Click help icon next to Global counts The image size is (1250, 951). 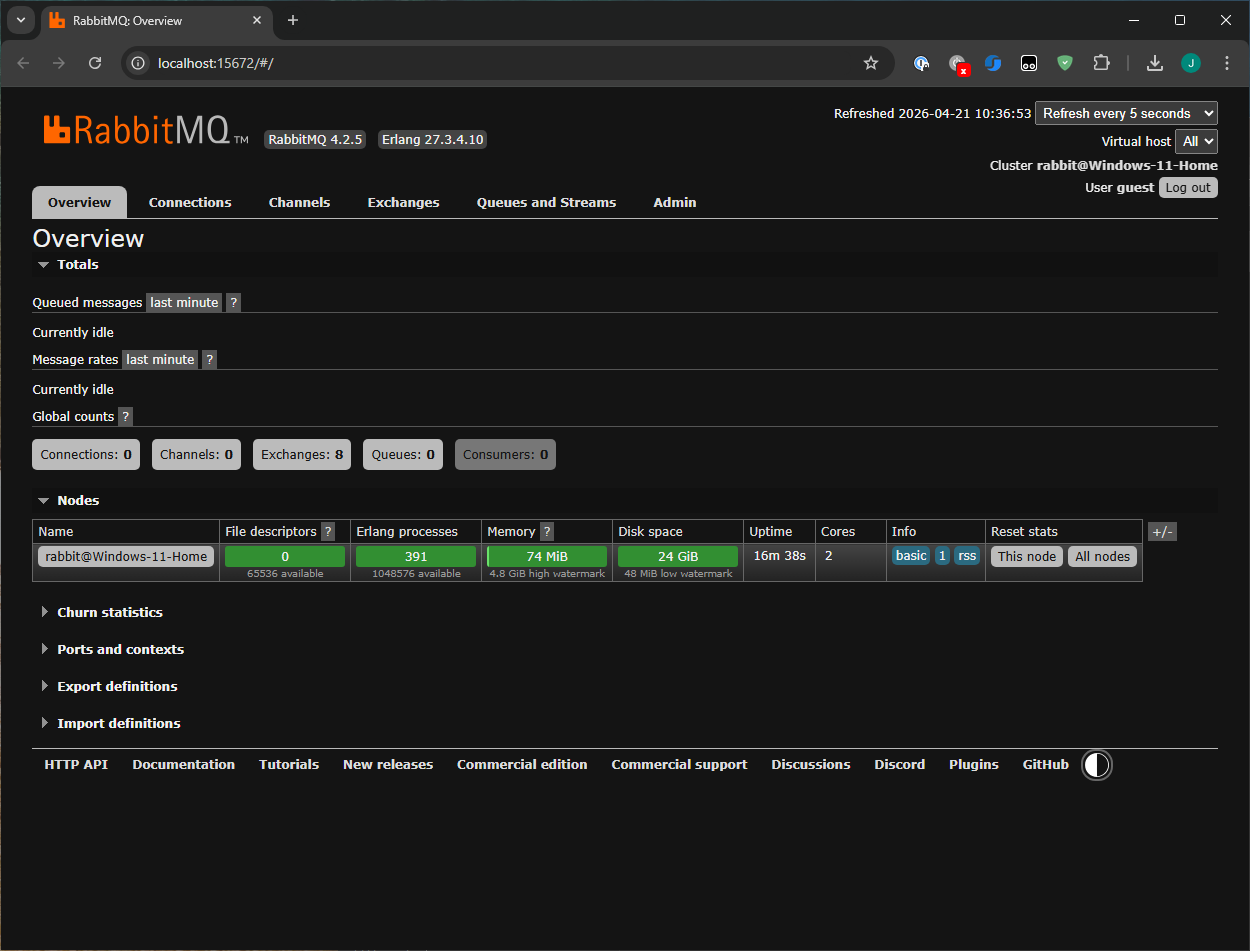(125, 416)
